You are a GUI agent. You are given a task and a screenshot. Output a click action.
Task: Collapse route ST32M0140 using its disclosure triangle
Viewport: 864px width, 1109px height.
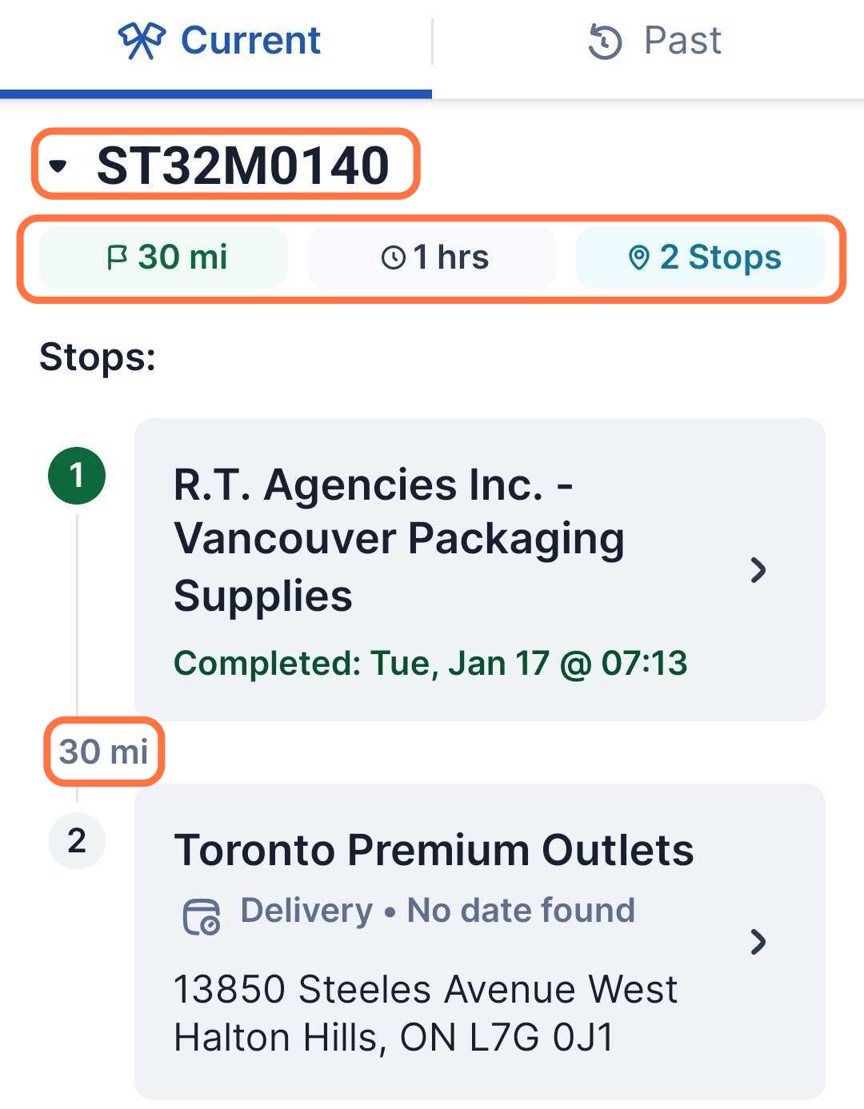(x=57, y=164)
